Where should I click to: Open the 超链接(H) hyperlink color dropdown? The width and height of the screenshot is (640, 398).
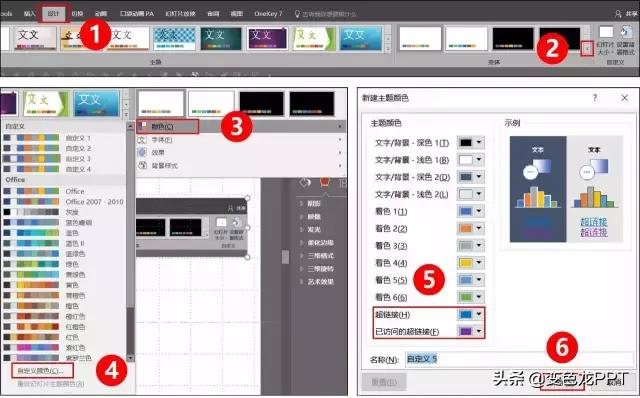pos(471,314)
